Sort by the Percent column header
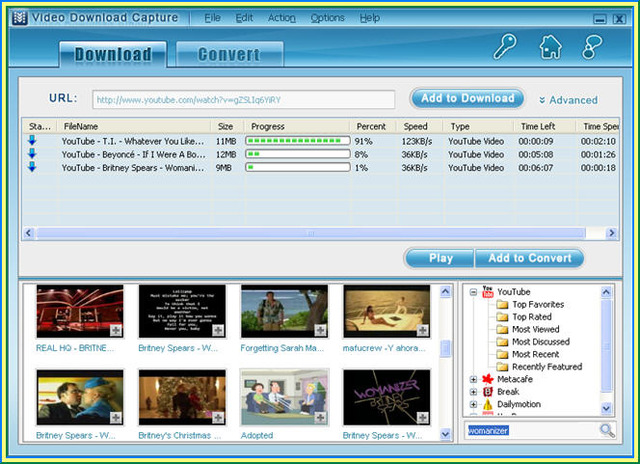Viewport: 640px width, 464px height. (x=371, y=126)
